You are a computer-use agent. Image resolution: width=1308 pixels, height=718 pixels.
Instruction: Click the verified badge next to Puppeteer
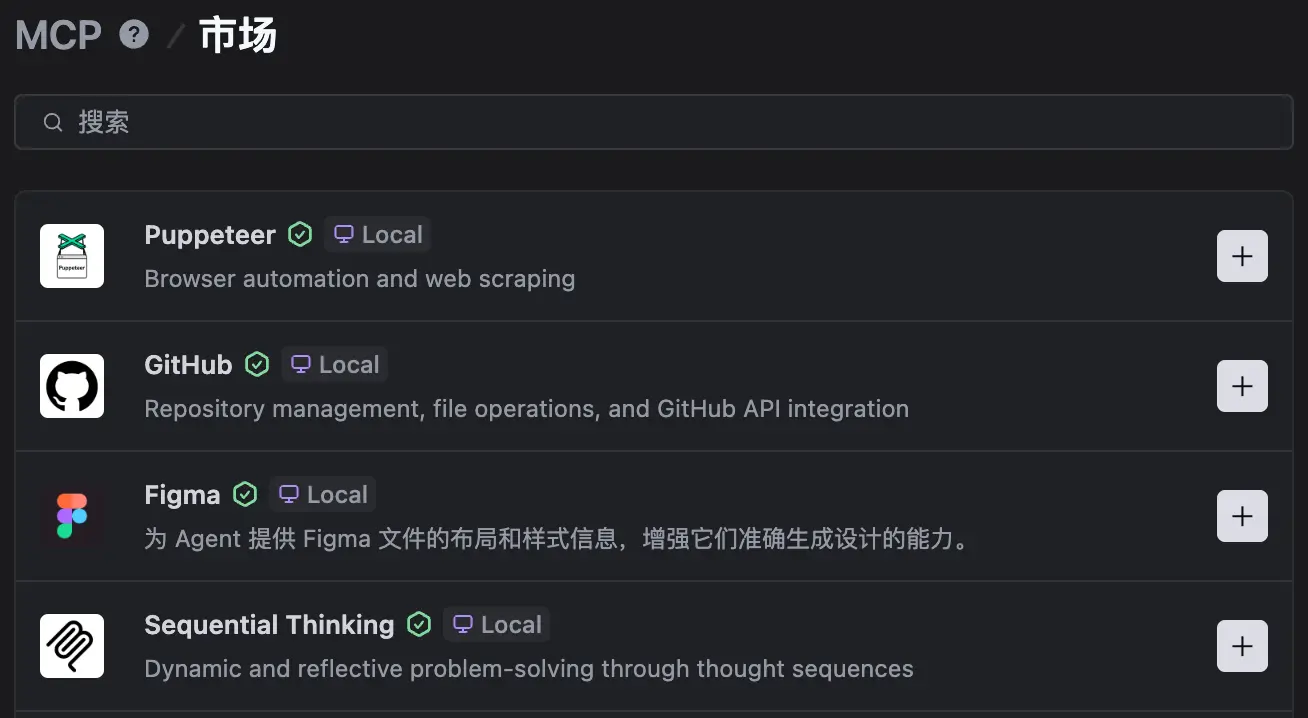coord(300,235)
